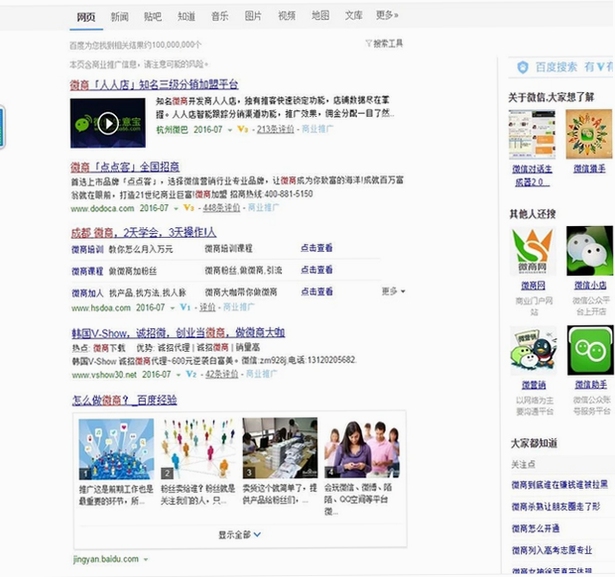
Task: Open the 微信助手 text link
Action: click(x=591, y=385)
